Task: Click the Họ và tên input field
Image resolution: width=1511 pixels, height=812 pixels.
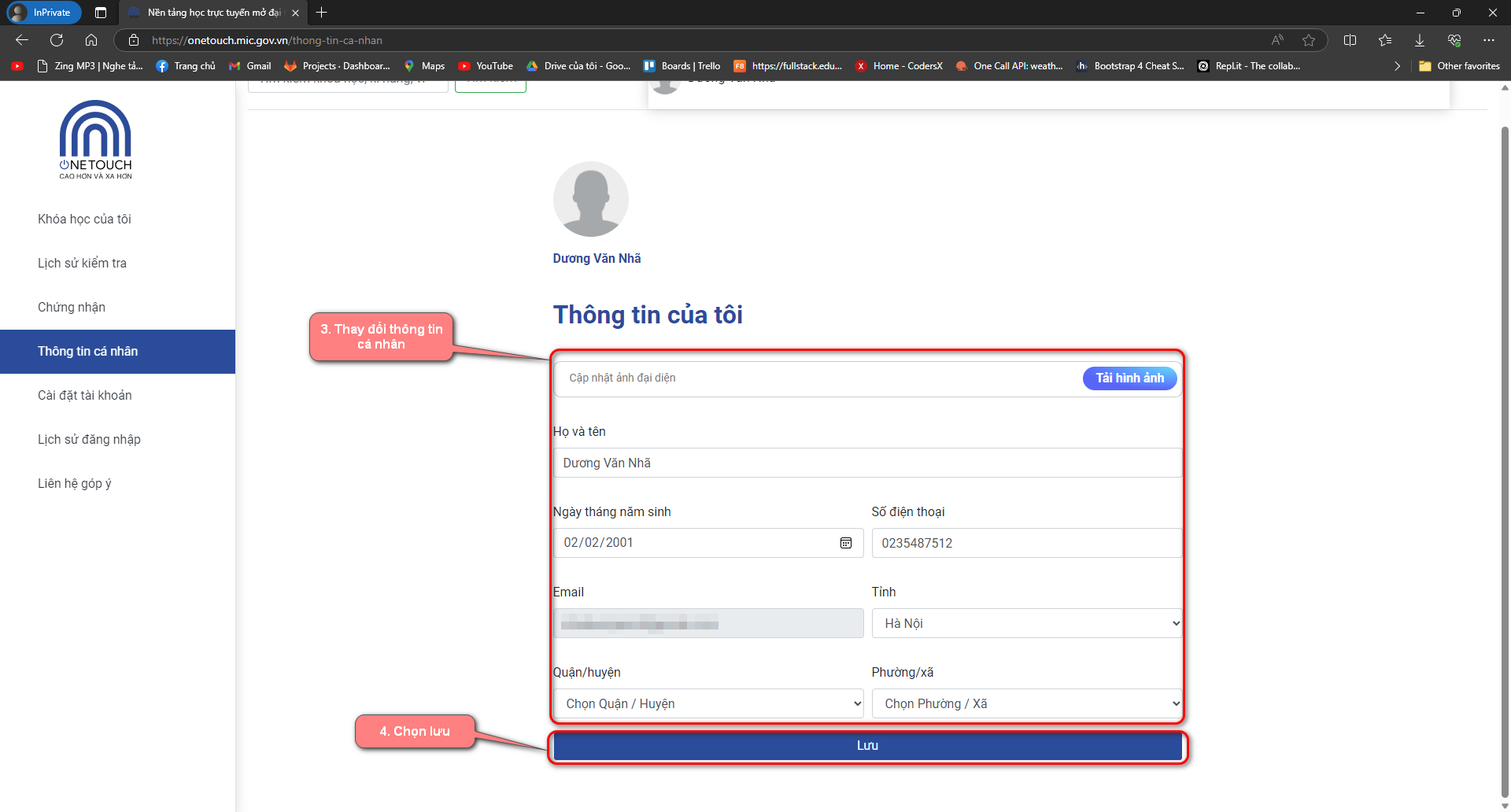Action: pos(867,463)
